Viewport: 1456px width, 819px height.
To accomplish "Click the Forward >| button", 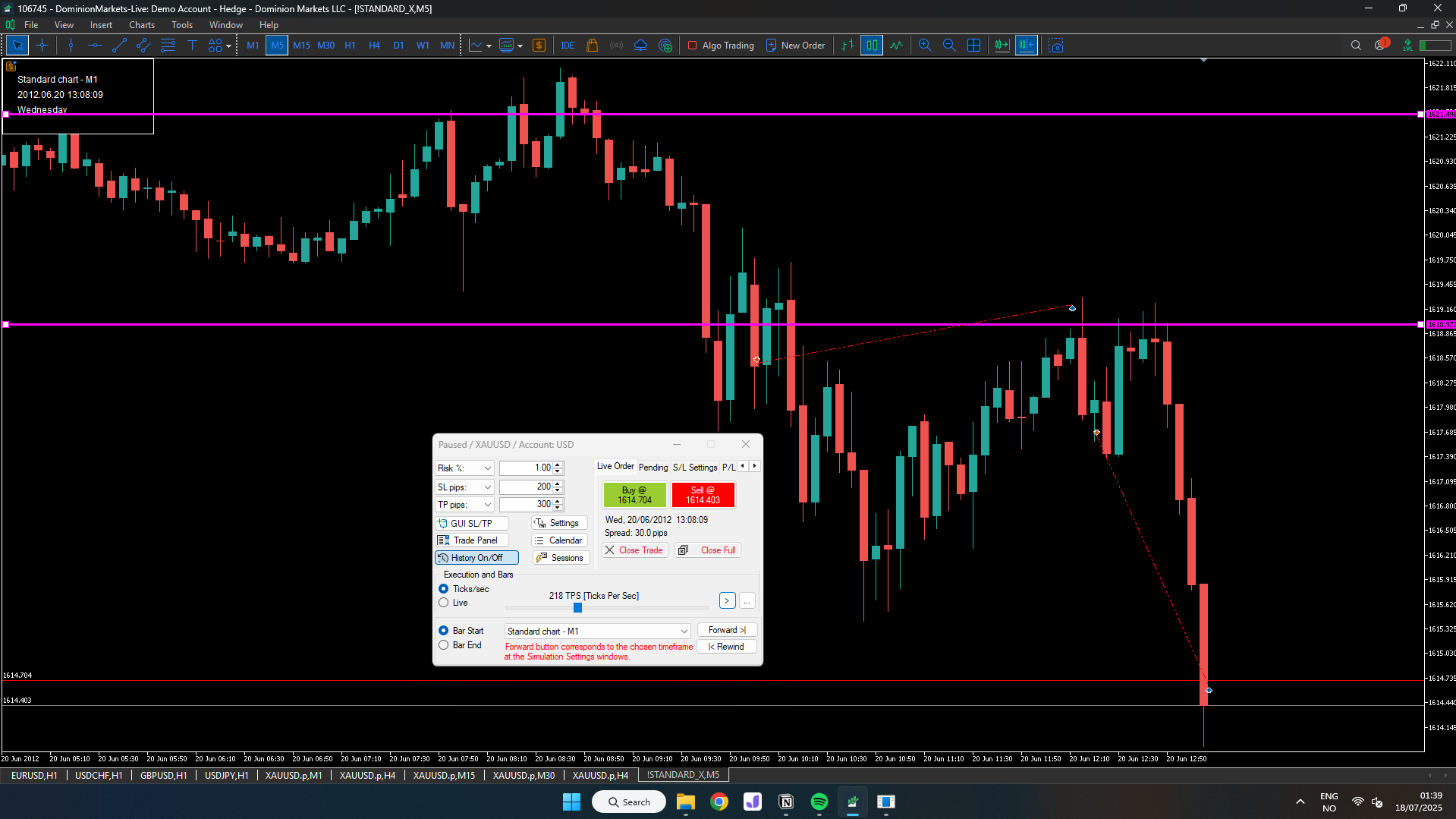I will 727,630.
